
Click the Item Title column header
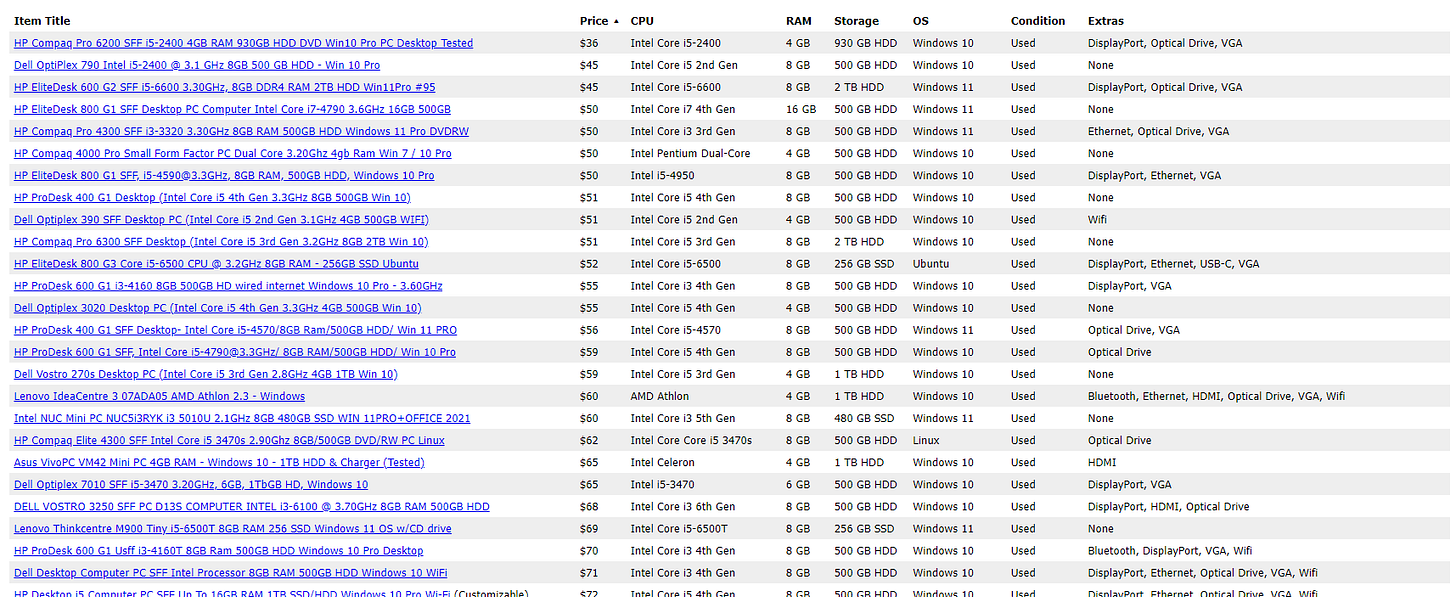[42, 21]
